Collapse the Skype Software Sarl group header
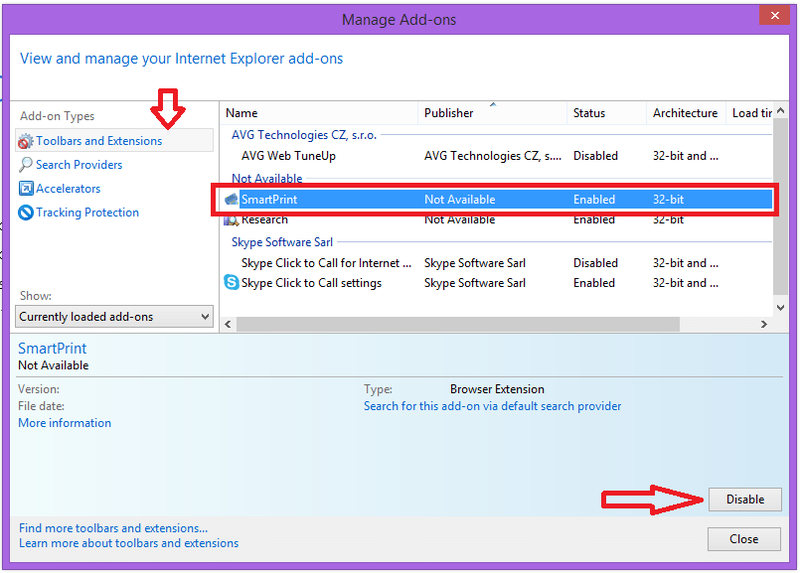800x573 pixels. (282, 242)
